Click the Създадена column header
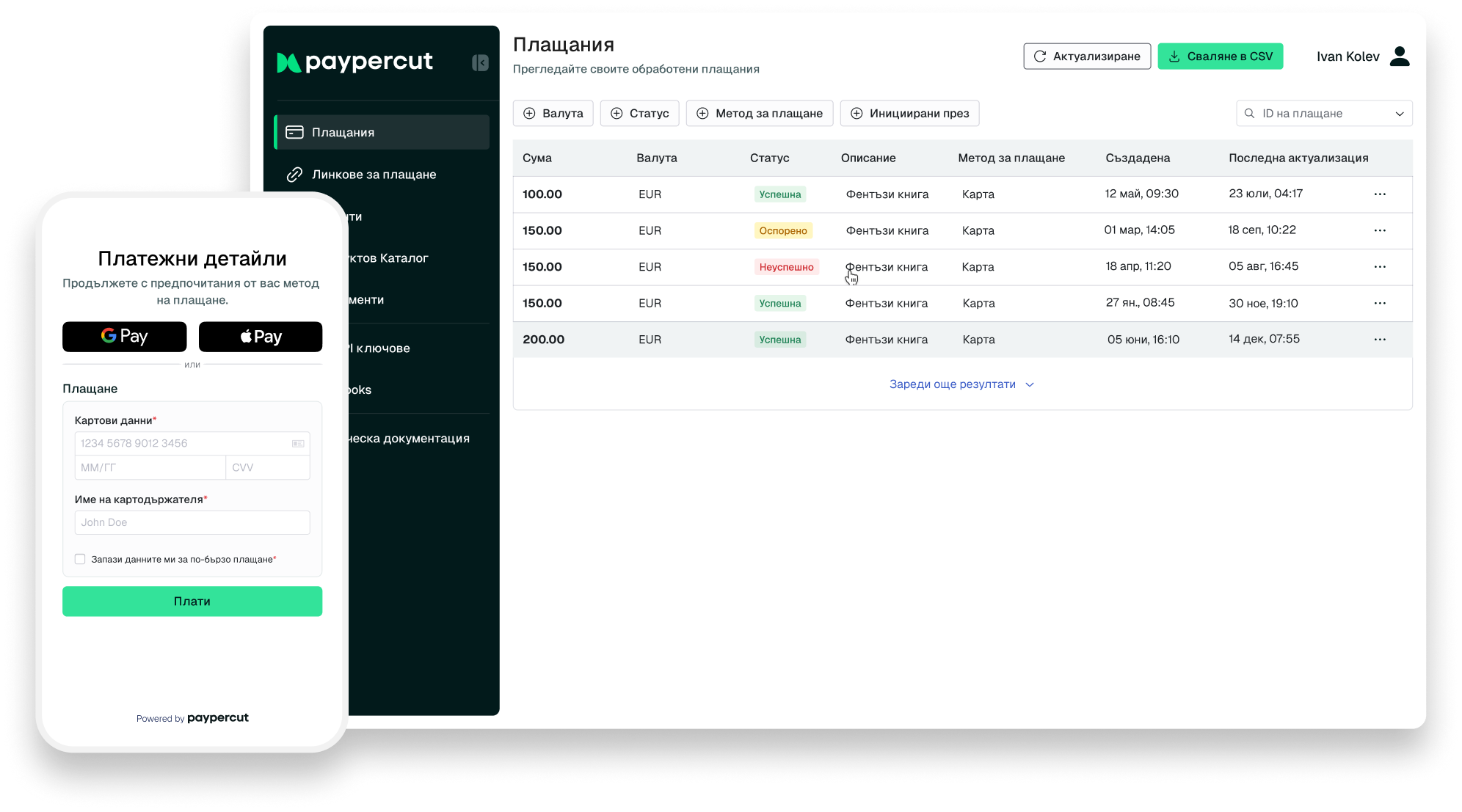This screenshot has width=1462, height=812. (1138, 158)
